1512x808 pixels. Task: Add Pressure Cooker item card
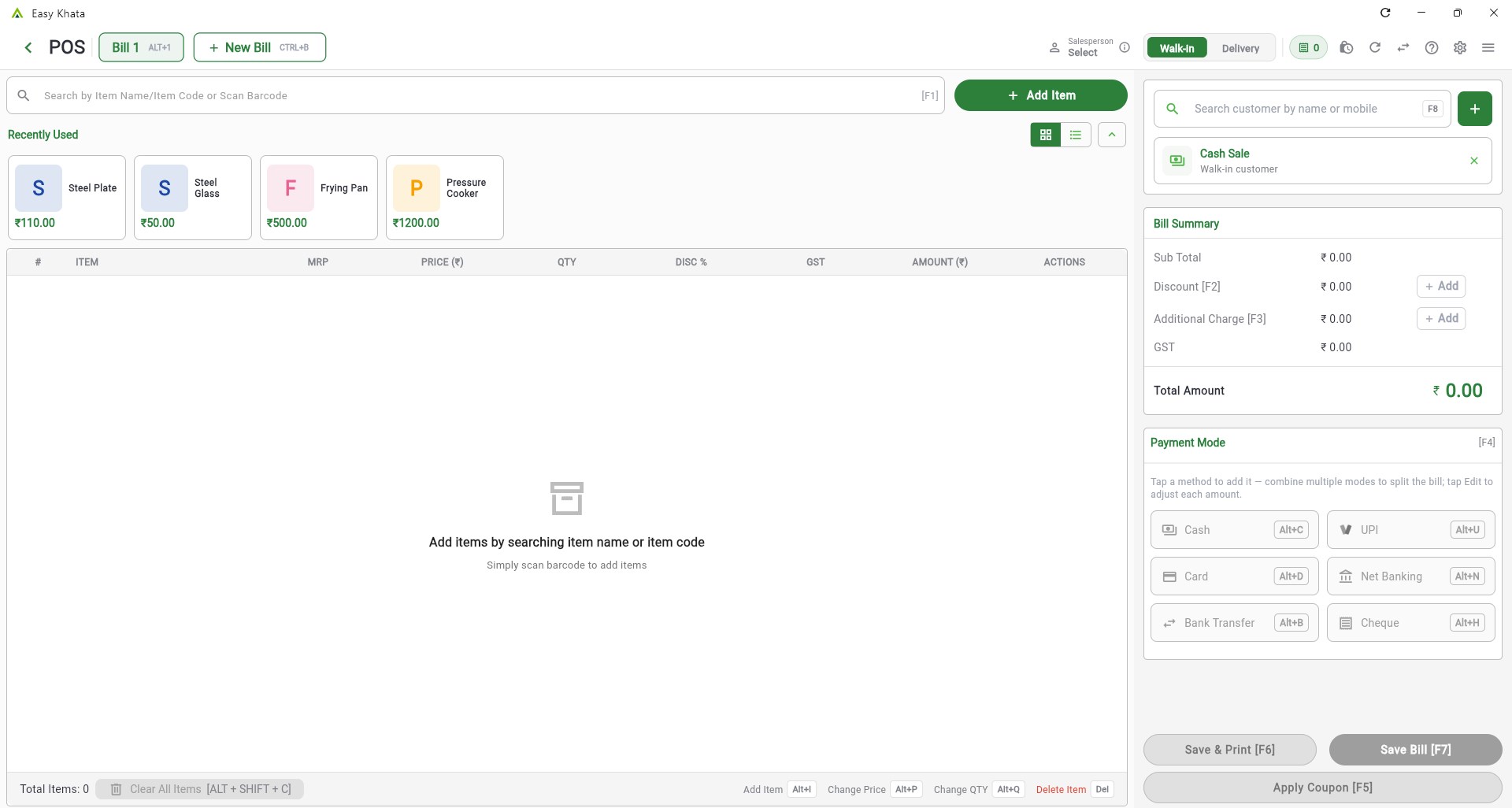pos(445,198)
